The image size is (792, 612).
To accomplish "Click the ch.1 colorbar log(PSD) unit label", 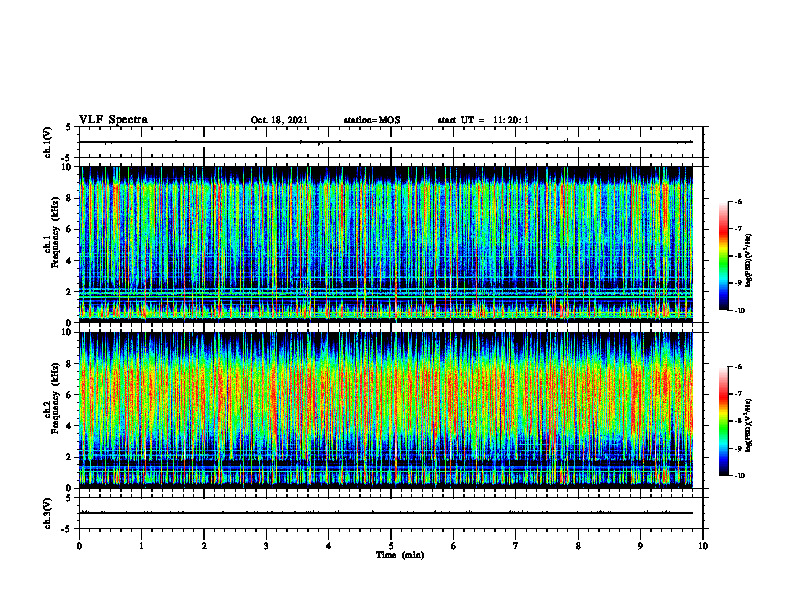I will 749,261.
